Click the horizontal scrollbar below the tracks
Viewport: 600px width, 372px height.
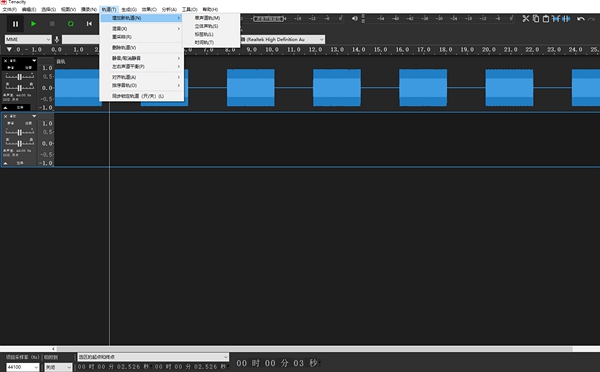[314, 349]
